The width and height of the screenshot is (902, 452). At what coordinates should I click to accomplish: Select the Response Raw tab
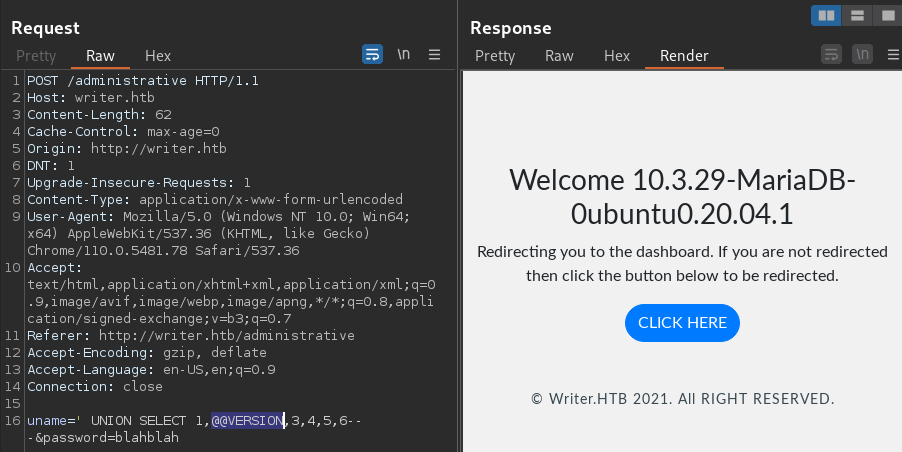[559, 56]
